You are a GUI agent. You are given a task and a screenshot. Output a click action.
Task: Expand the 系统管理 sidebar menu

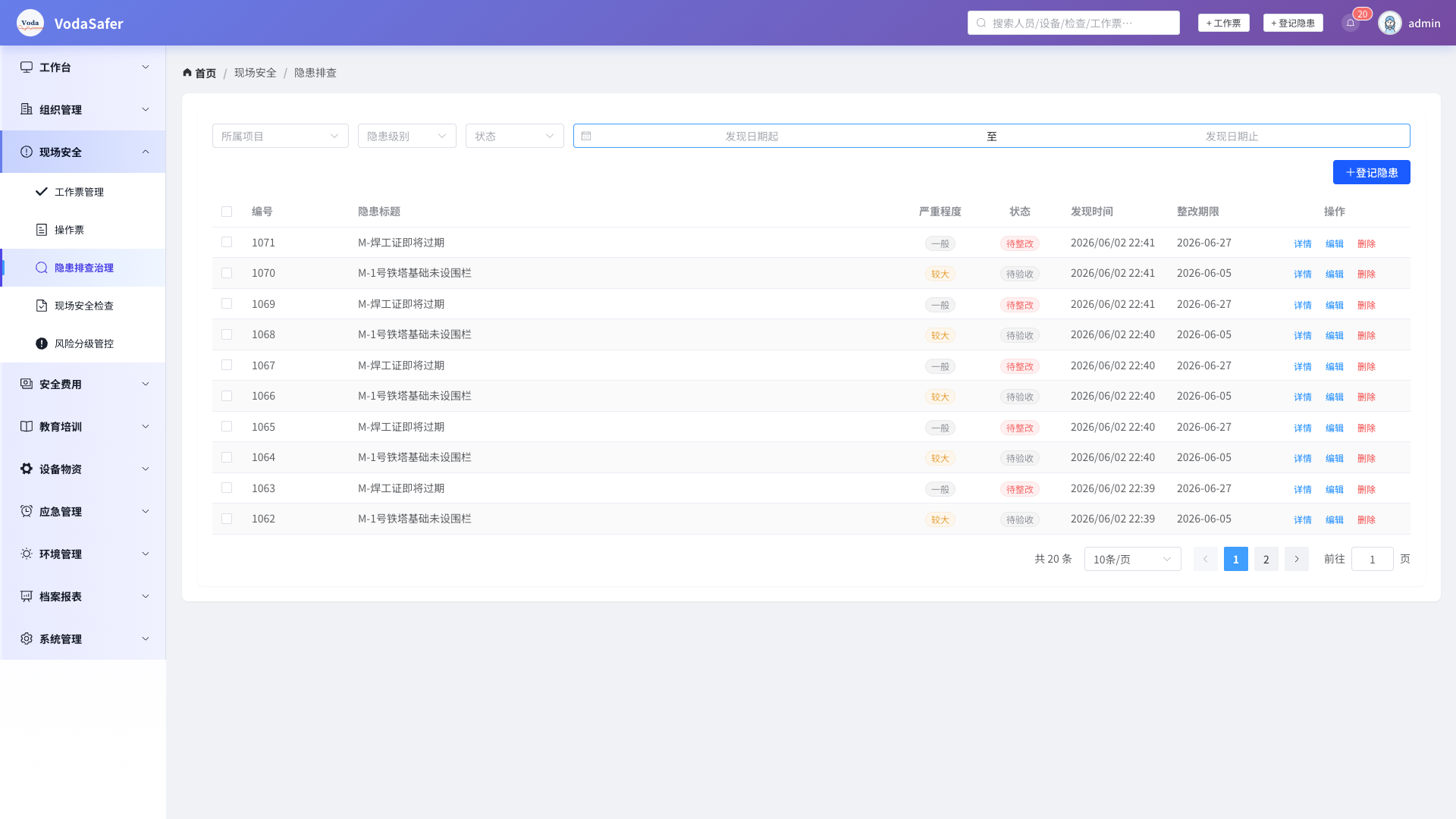pyautogui.click(x=83, y=639)
